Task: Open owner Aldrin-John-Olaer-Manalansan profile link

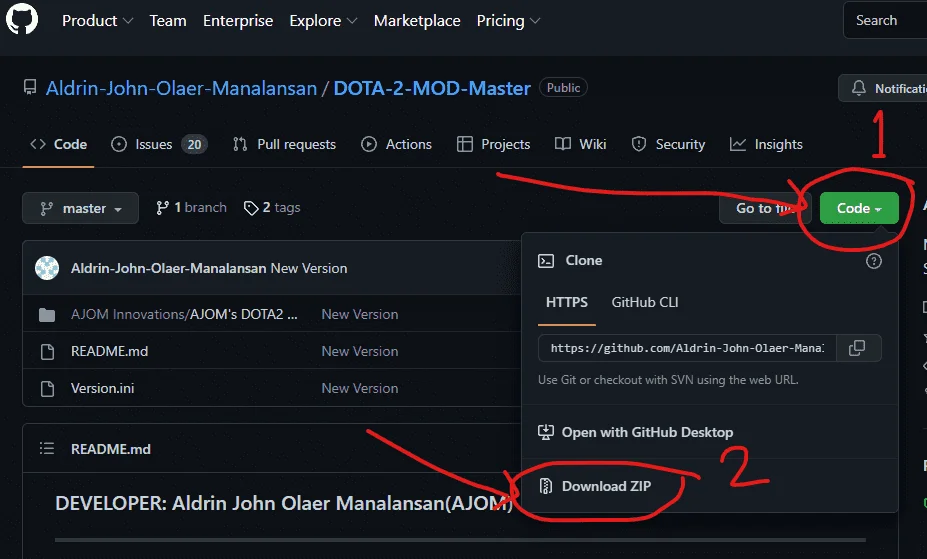Action: click(x=181, y=88)
